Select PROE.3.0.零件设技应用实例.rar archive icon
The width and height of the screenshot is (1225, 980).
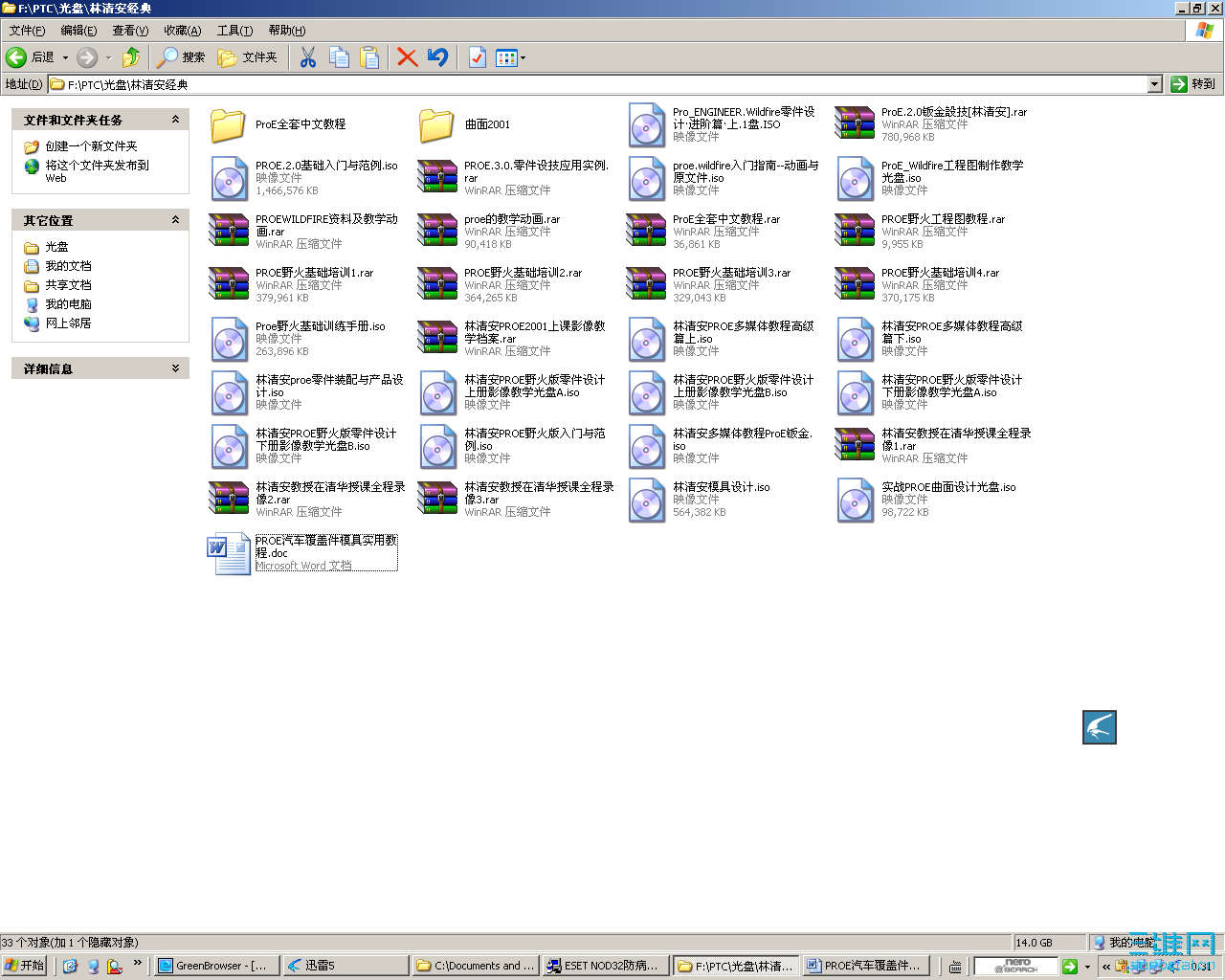pyautogui.click(x=437, y=178)
